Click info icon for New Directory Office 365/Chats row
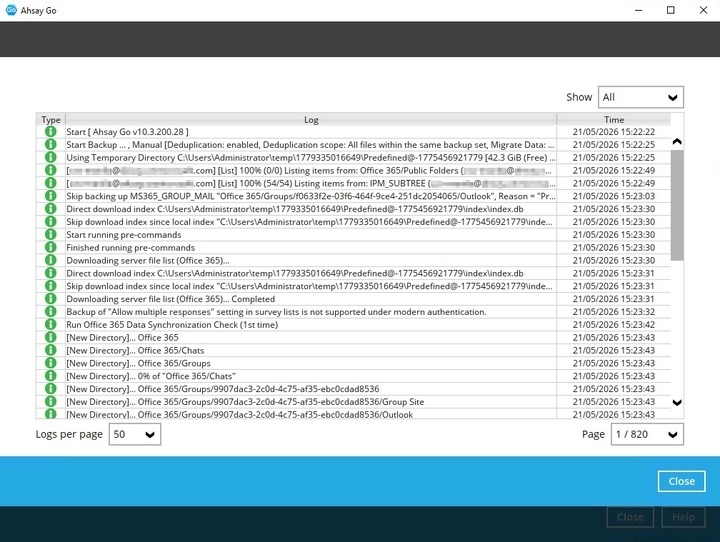 pyautogui.click(x=51, y=350)
